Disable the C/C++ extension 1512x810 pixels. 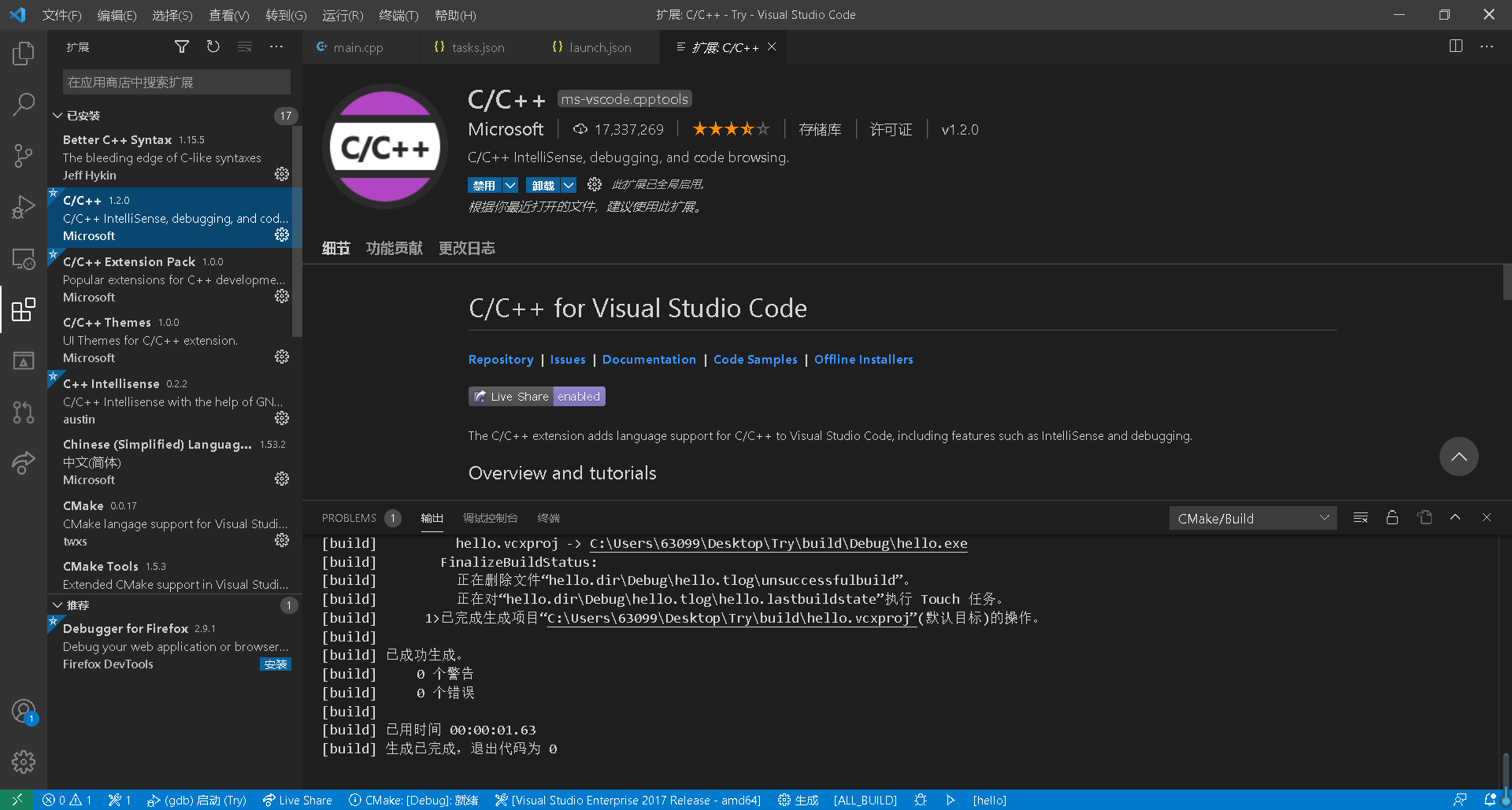pos(484,185)
